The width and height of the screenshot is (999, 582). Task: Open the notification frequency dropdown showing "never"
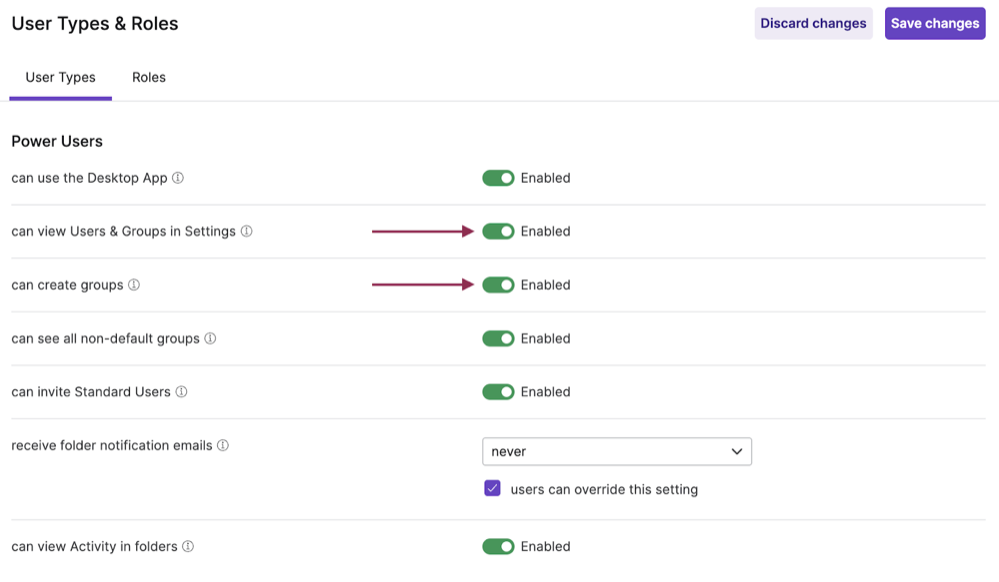(x=616, y=451)
